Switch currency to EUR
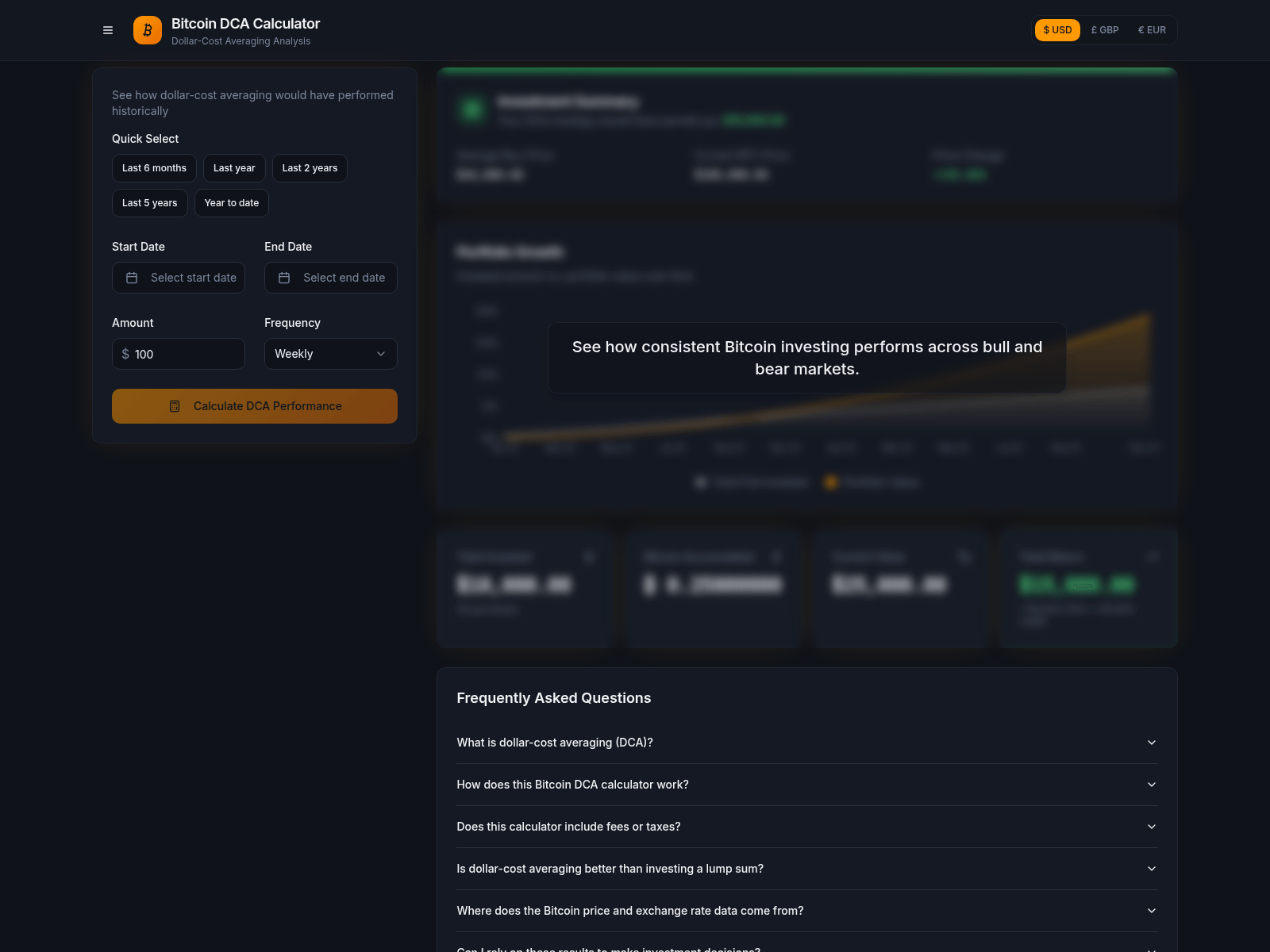 click(x=1152, y=30)
